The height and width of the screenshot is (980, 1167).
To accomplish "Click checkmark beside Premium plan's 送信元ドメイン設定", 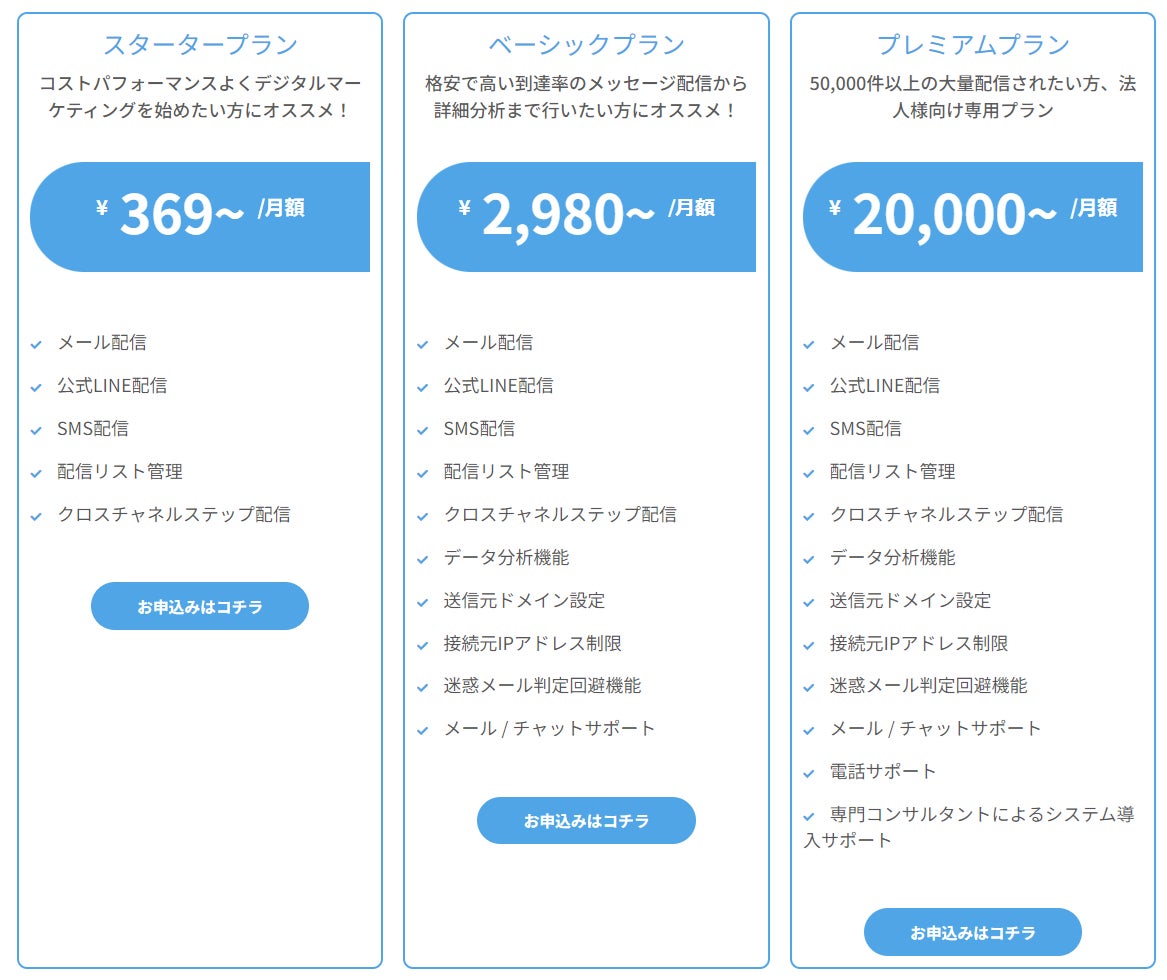I will (x=809, y=602).
